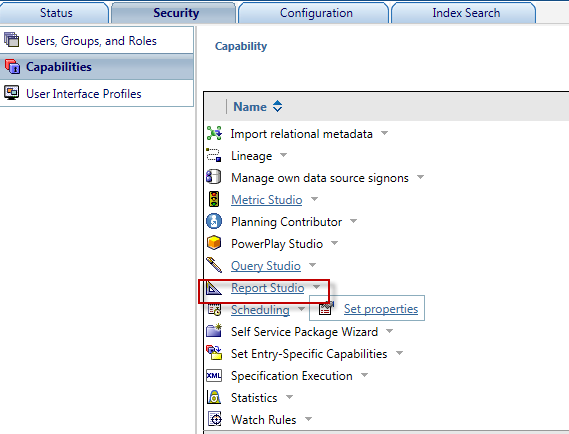This screenshot has height=434, width=569.
Task: Click the PowerPlay Studio cube icon
Action: 214,243
